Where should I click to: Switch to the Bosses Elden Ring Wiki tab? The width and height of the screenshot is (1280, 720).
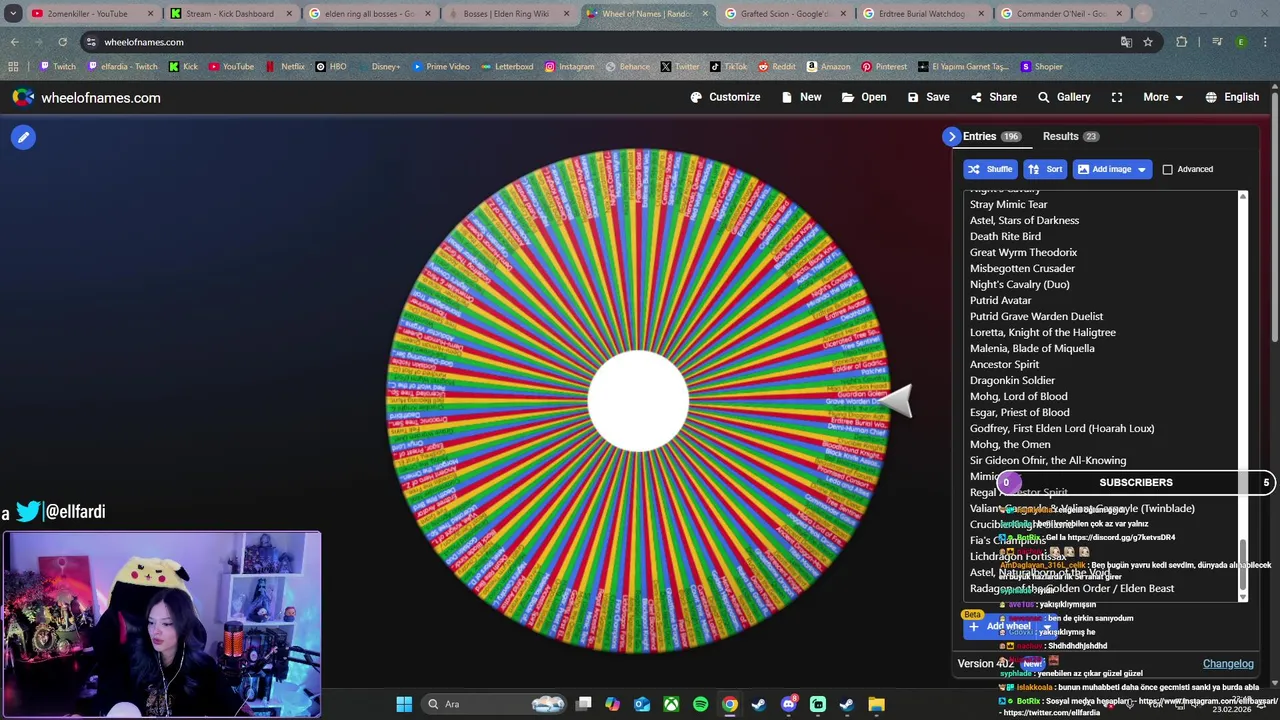507,14
